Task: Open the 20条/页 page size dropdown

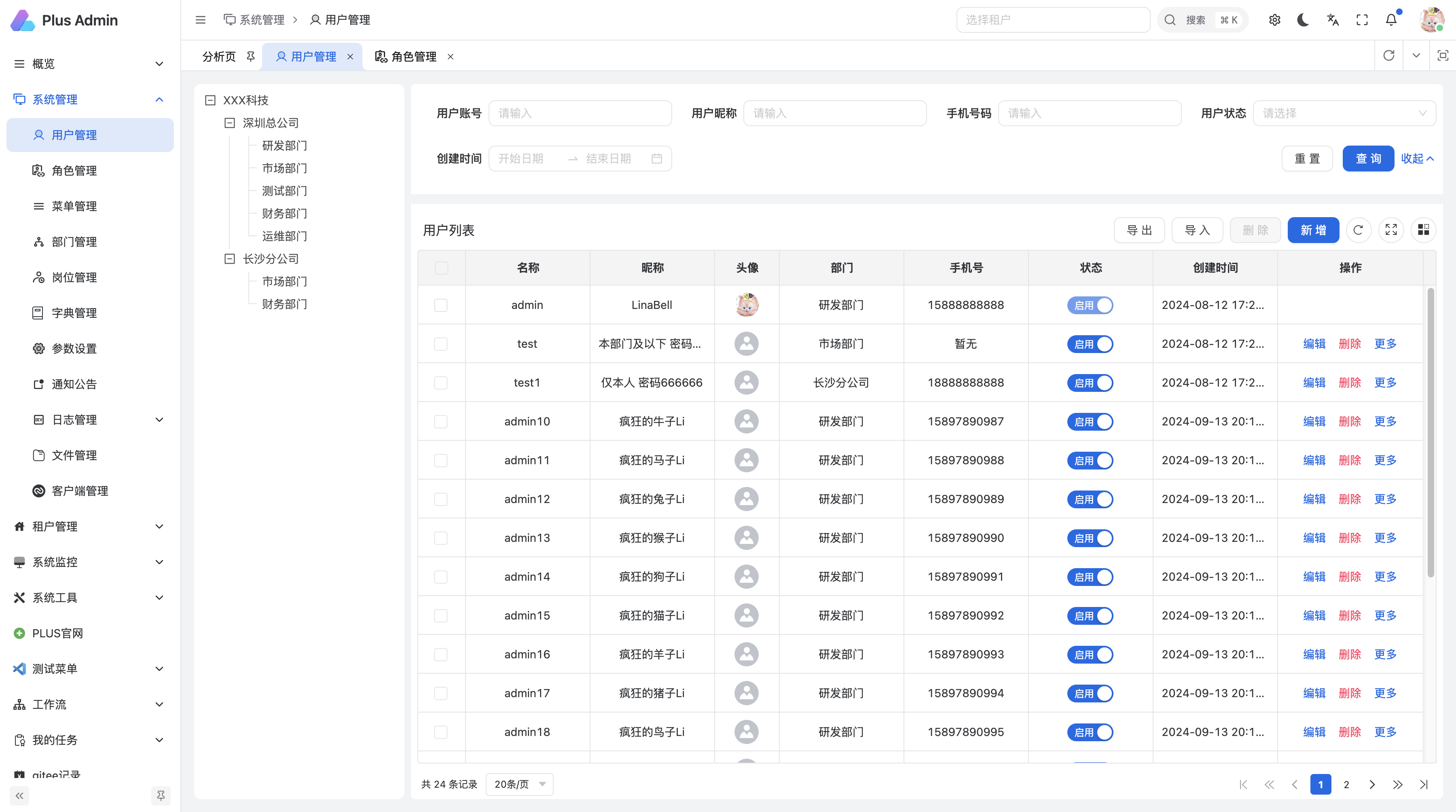Action: click(x=519, y=785)
